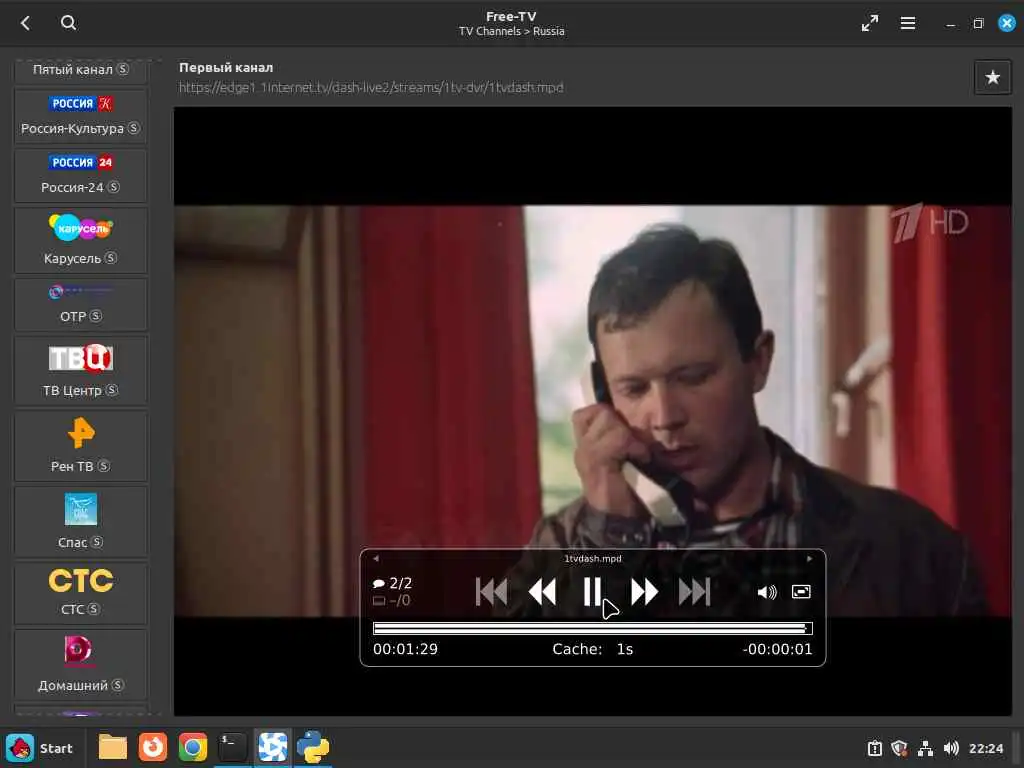Select the Россия-24 channel
The image size is (1024, 768).
81,176
